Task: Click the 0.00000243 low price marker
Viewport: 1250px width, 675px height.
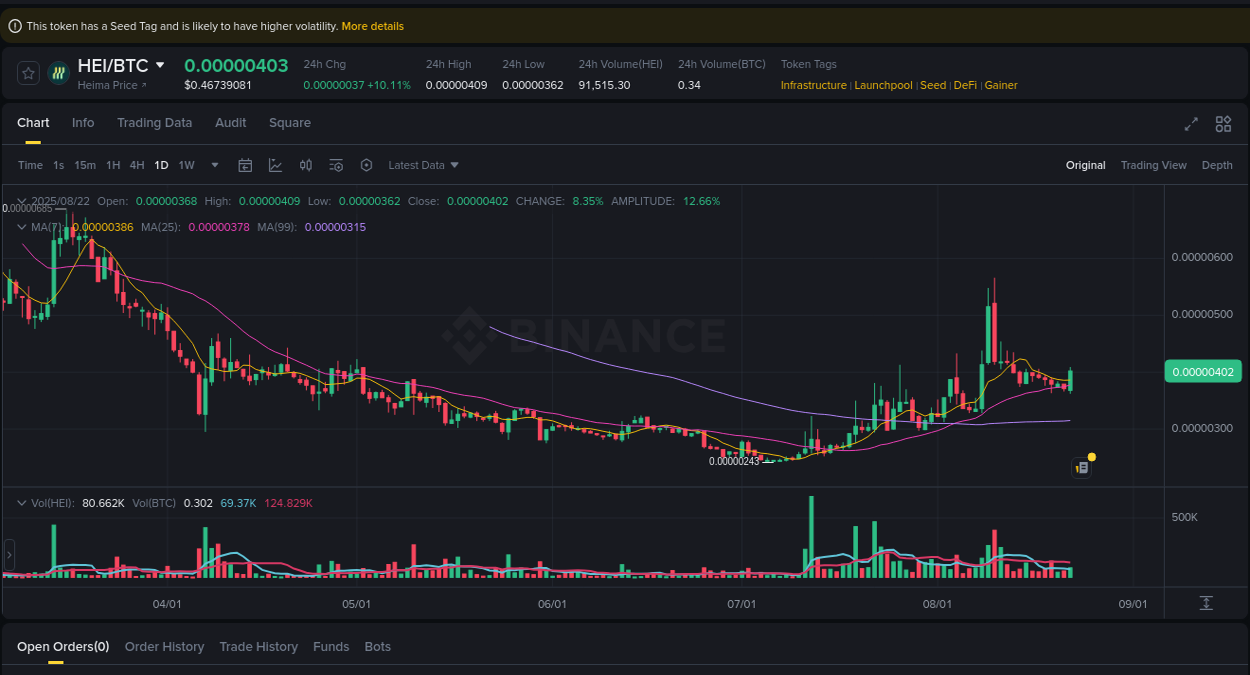Action: (x=734, y=461)
